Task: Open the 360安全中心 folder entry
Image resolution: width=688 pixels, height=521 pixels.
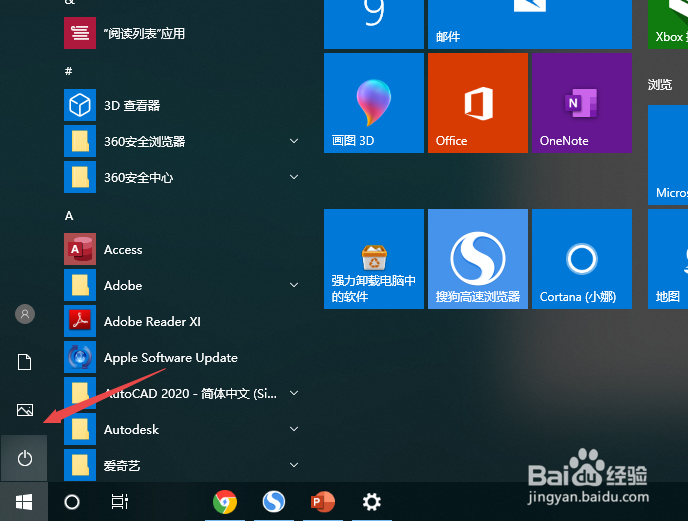Action: point(182,177)
